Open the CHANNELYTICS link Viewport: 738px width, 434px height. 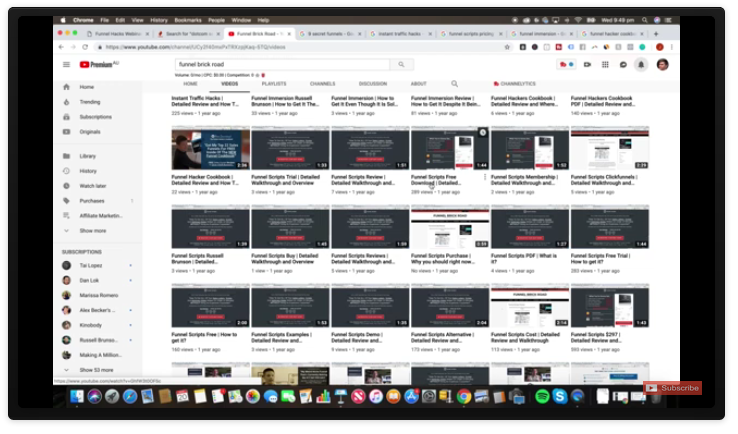[514, 84]
